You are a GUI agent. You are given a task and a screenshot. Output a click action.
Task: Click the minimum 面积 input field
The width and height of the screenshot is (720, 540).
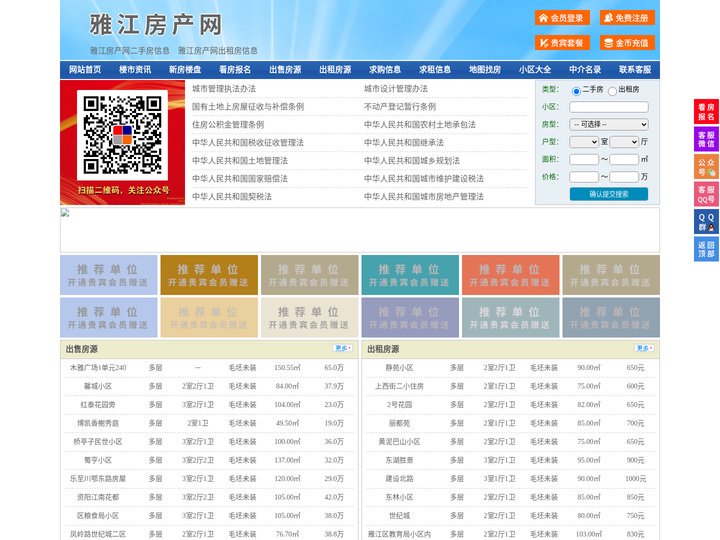(x=584, y=159)
